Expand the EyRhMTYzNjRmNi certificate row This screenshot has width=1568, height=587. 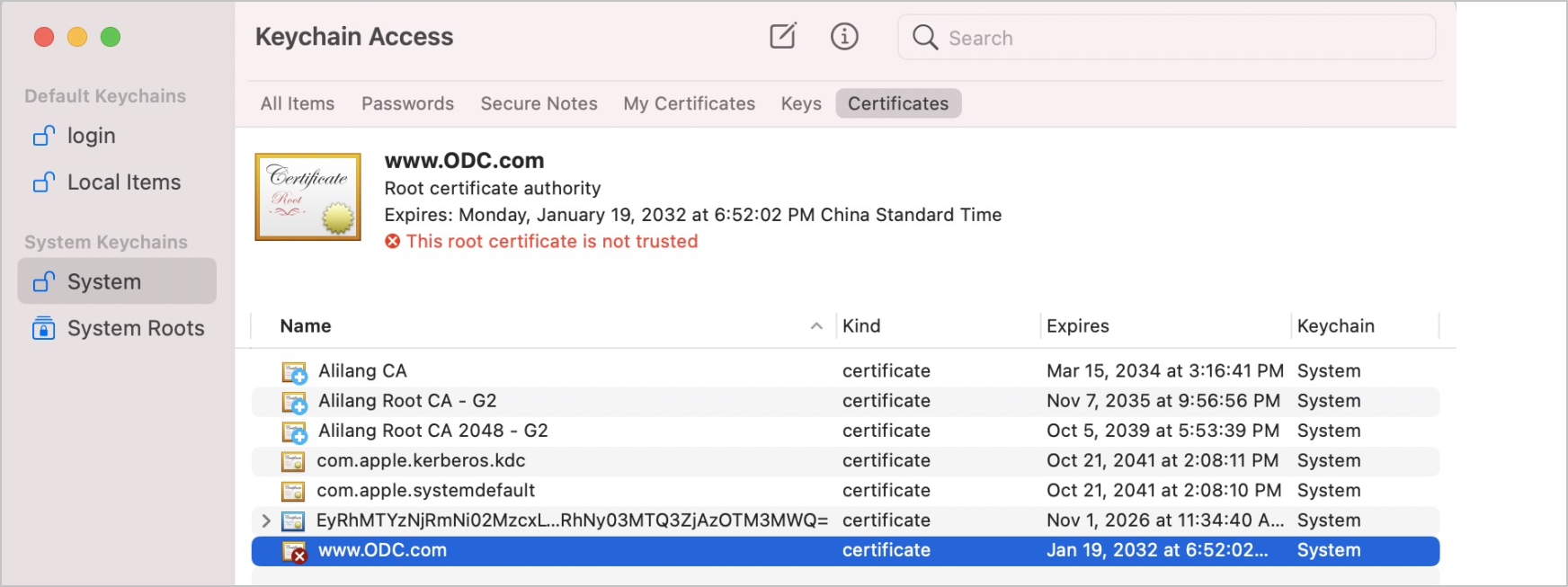(x=265, y=520)
